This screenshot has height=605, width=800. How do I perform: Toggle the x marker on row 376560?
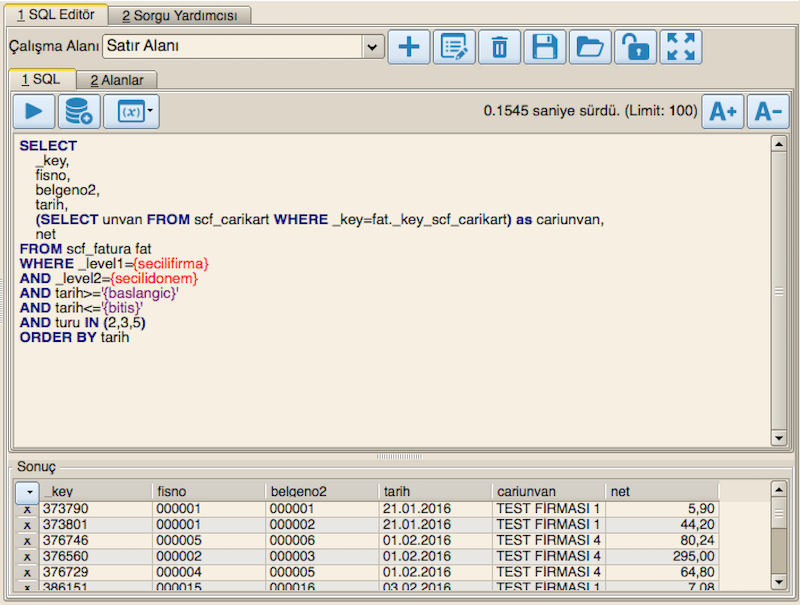[27, 556]
